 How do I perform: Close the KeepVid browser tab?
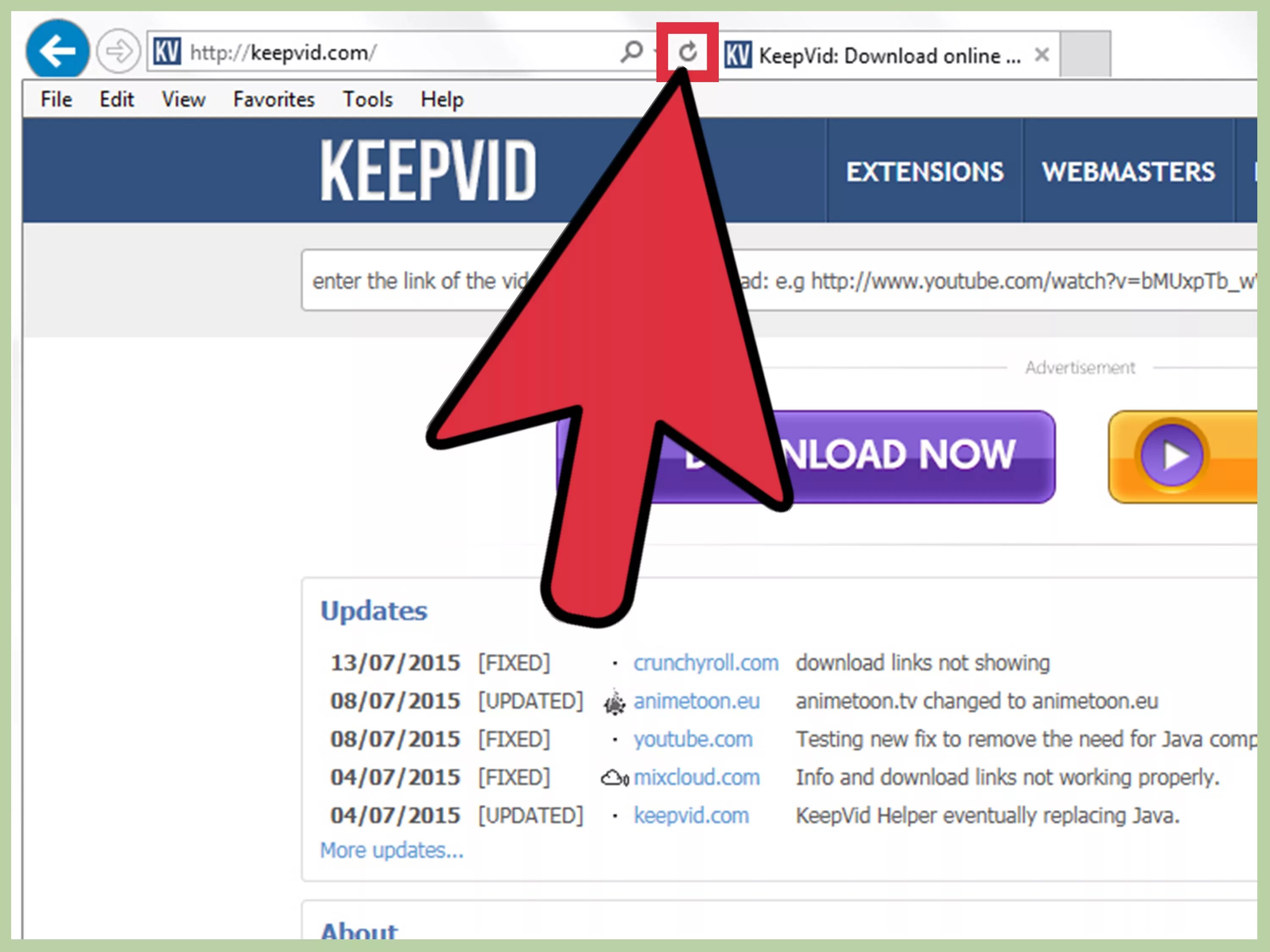coord(1041,55)
